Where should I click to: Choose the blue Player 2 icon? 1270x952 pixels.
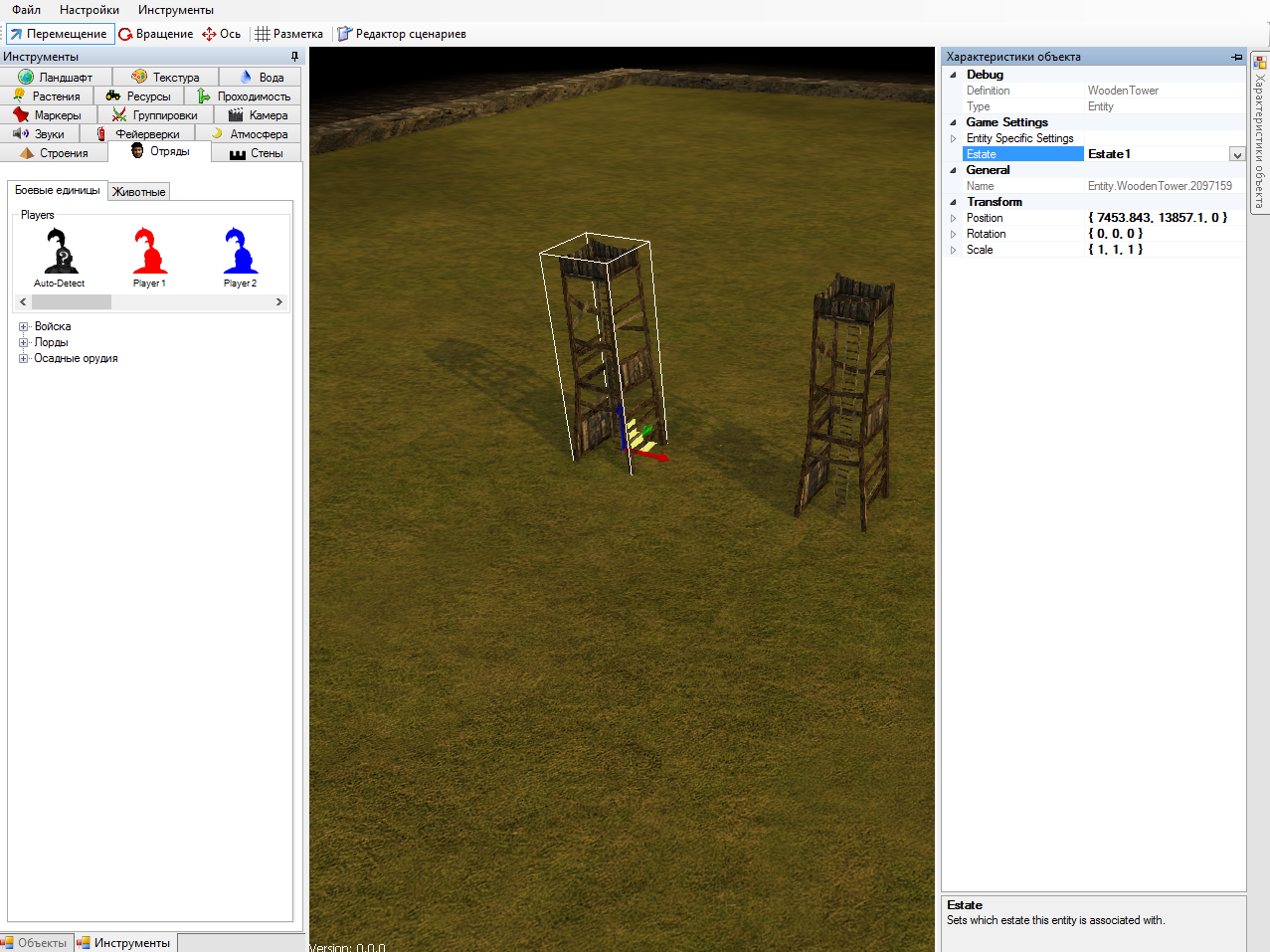(x=240, y=257)
